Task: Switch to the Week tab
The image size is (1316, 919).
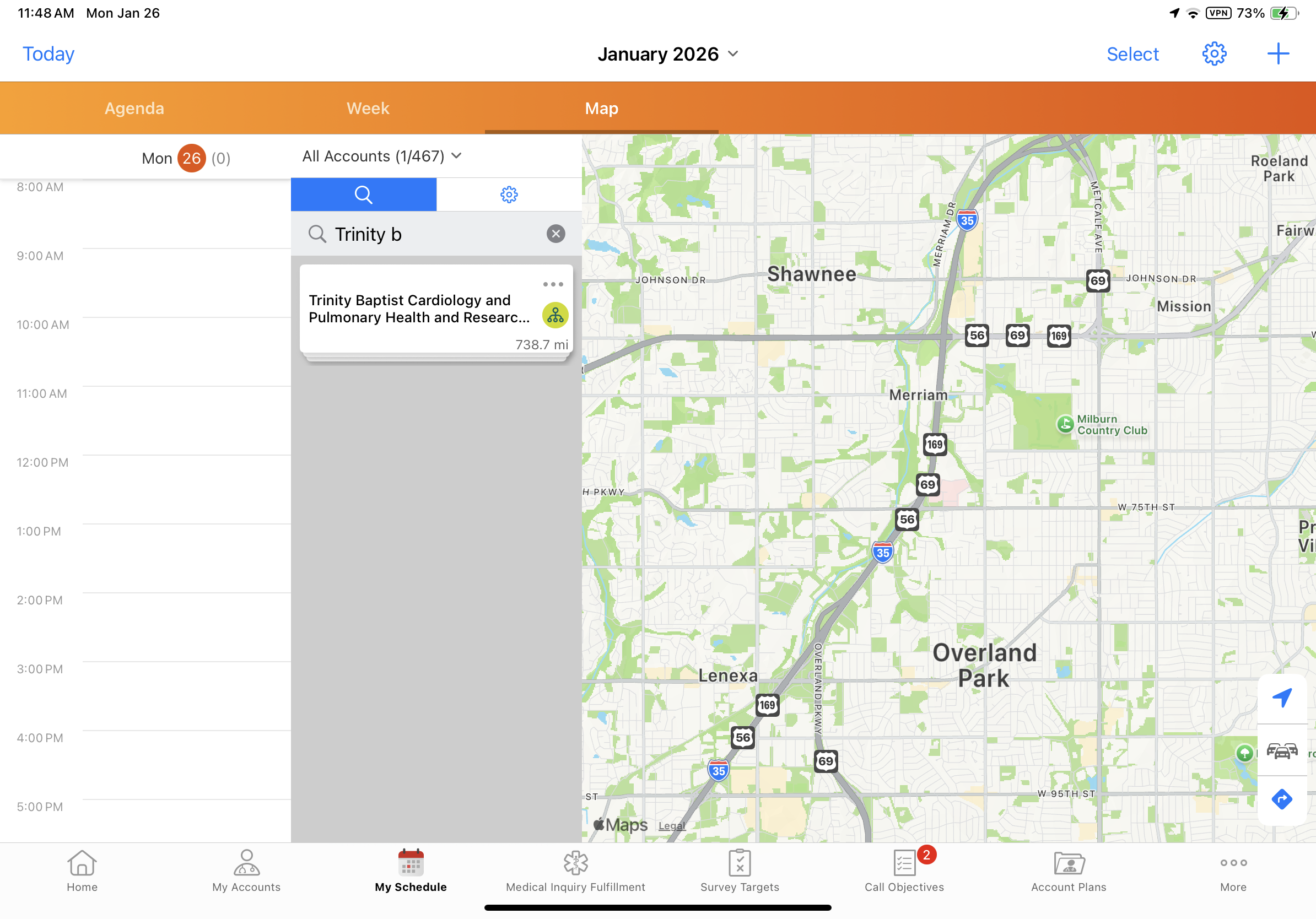Action: pos(368,109)
